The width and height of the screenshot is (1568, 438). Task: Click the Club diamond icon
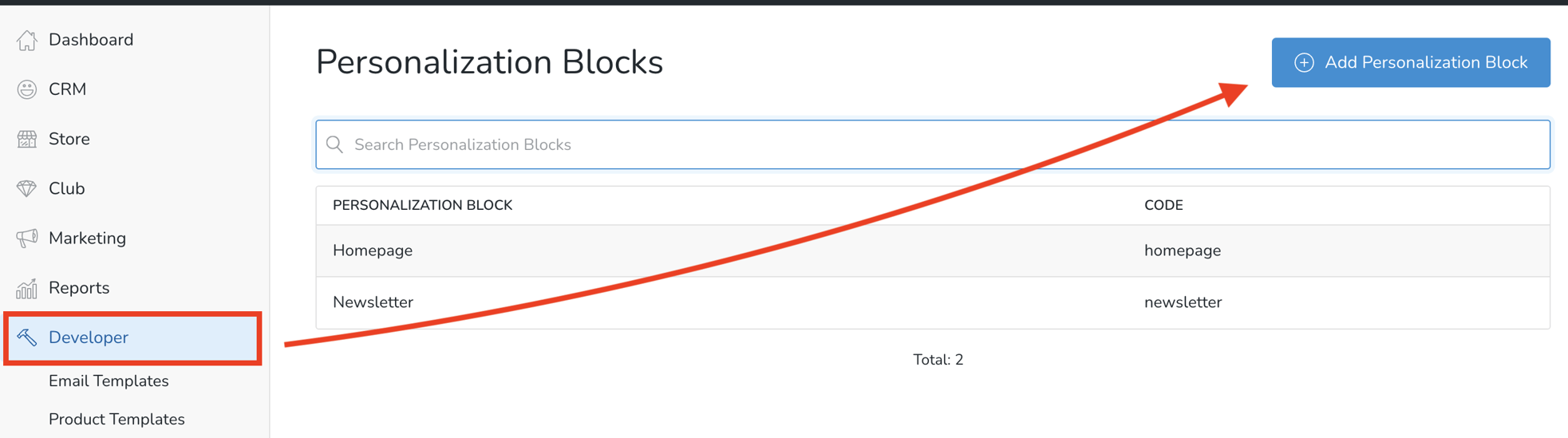pos(27,188)
